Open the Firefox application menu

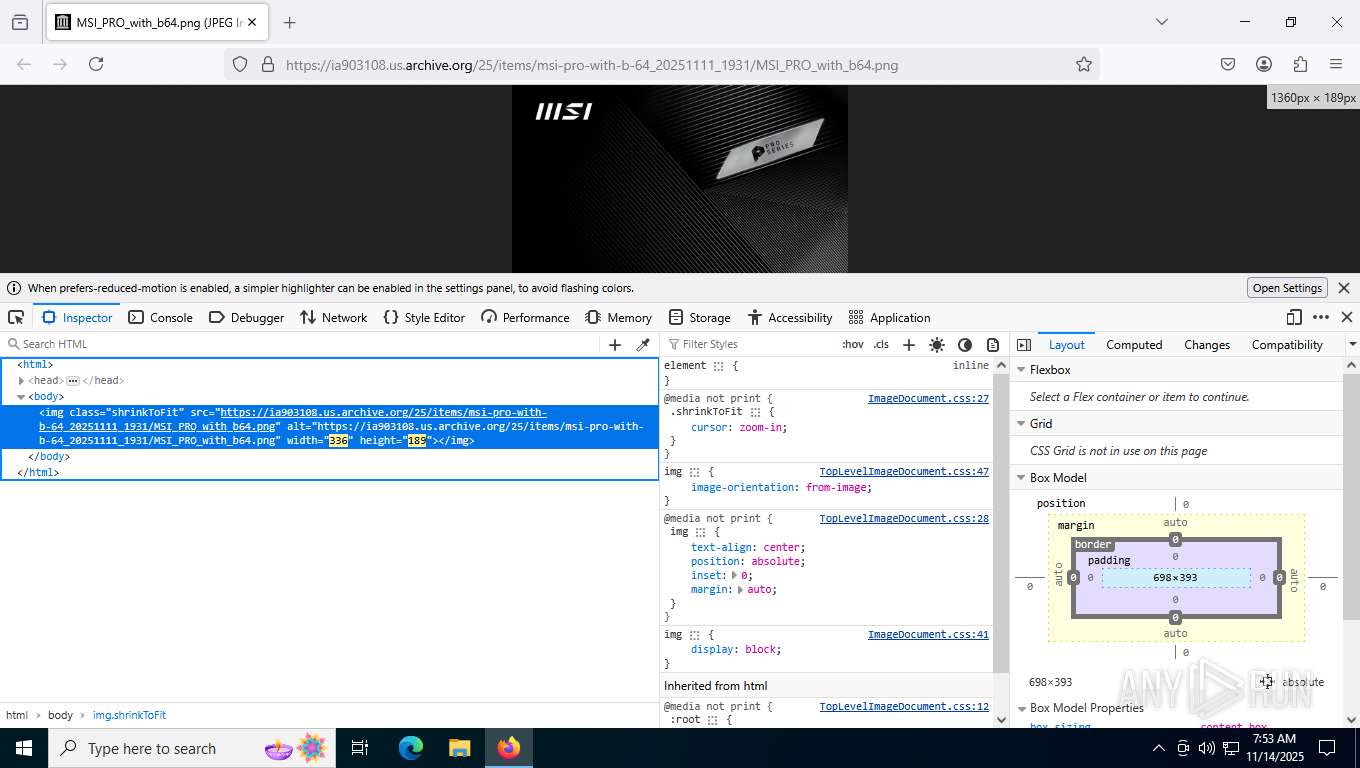pyautogui.click(x=1336, y=64)
